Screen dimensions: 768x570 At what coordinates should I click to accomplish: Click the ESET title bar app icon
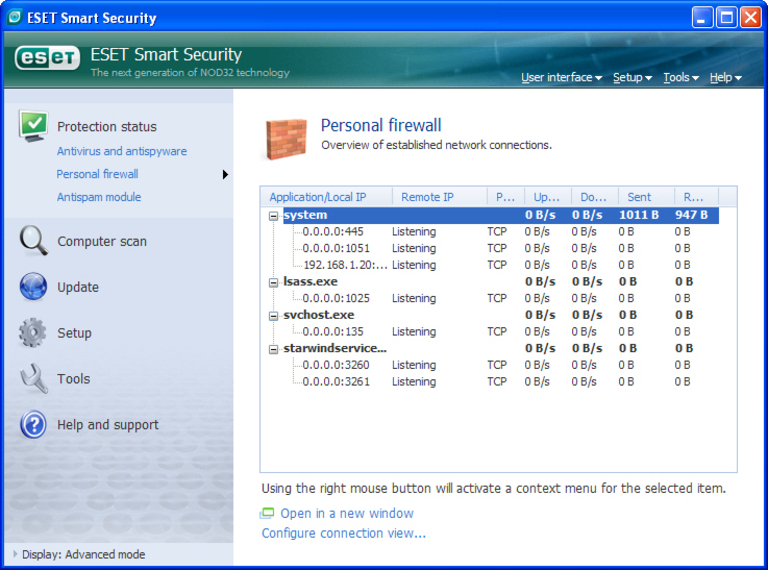tap(15, 17)
